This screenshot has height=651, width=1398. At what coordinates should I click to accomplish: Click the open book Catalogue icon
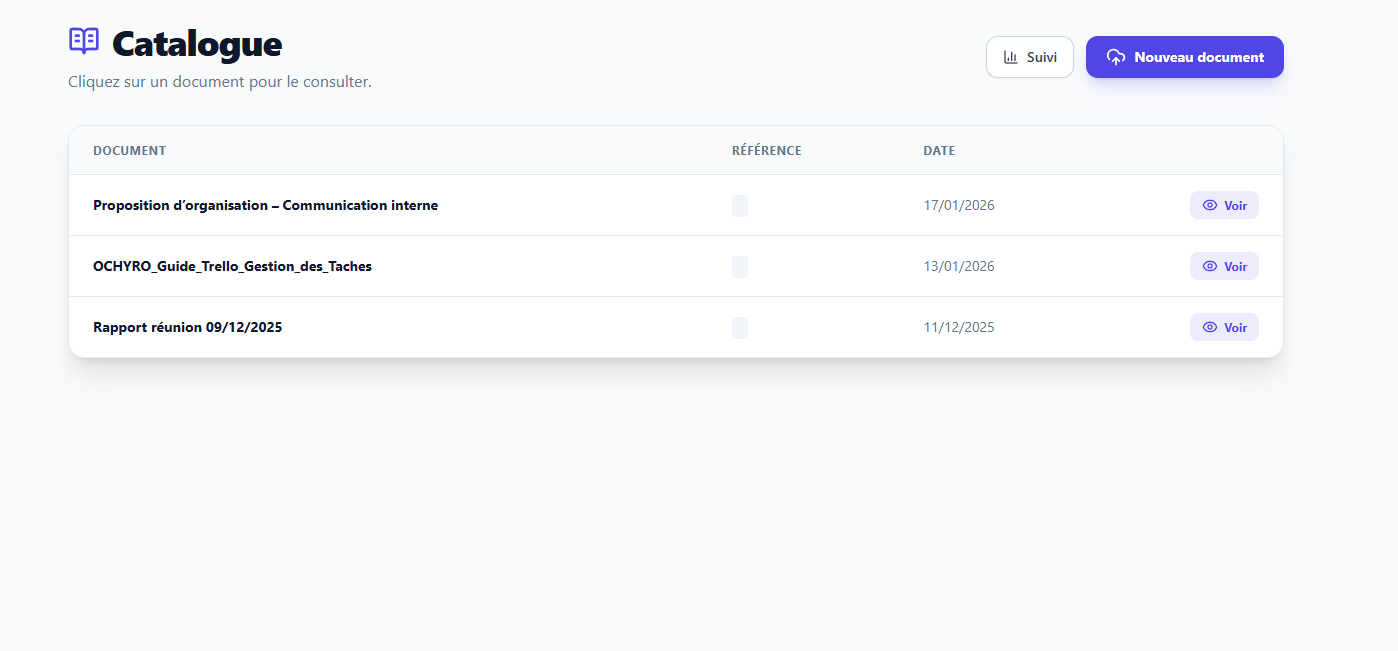[82, 41]
